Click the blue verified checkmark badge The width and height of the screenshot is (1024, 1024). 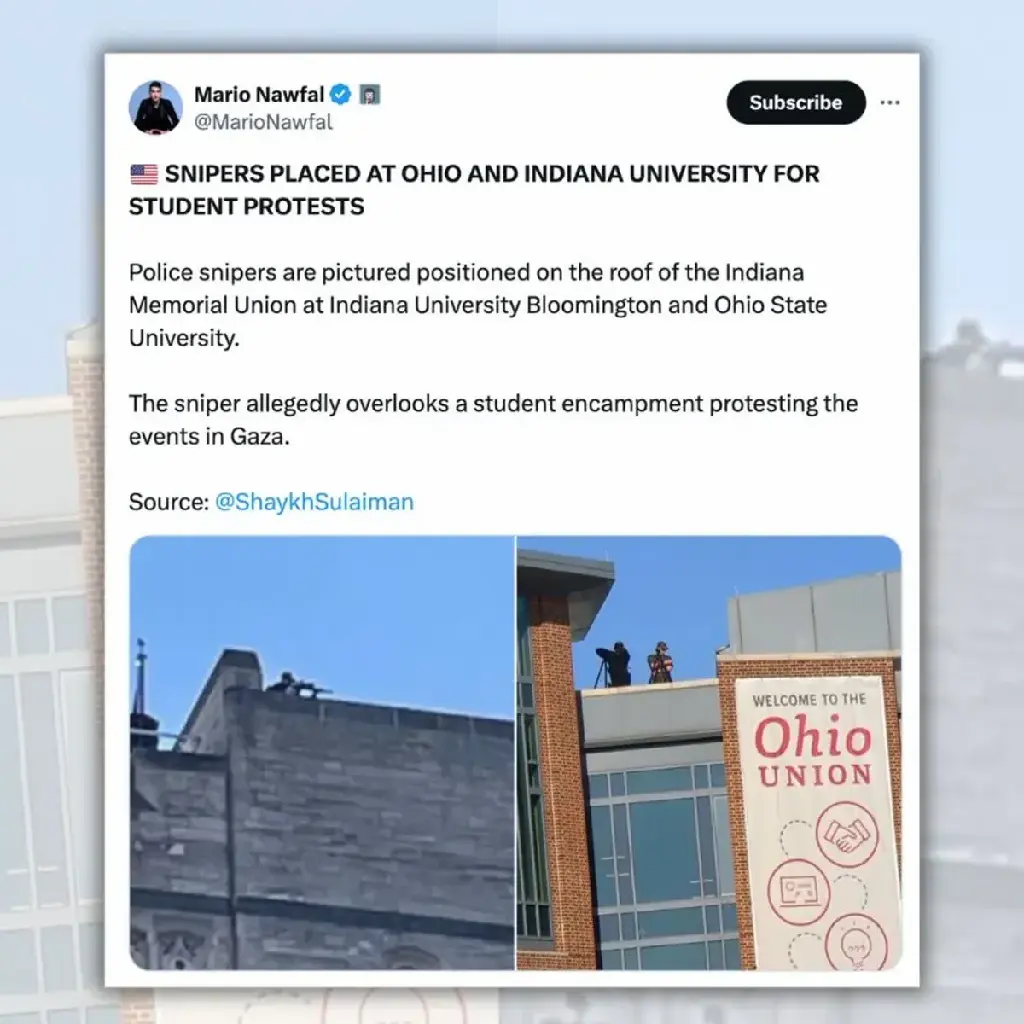(x=340, y=95)
